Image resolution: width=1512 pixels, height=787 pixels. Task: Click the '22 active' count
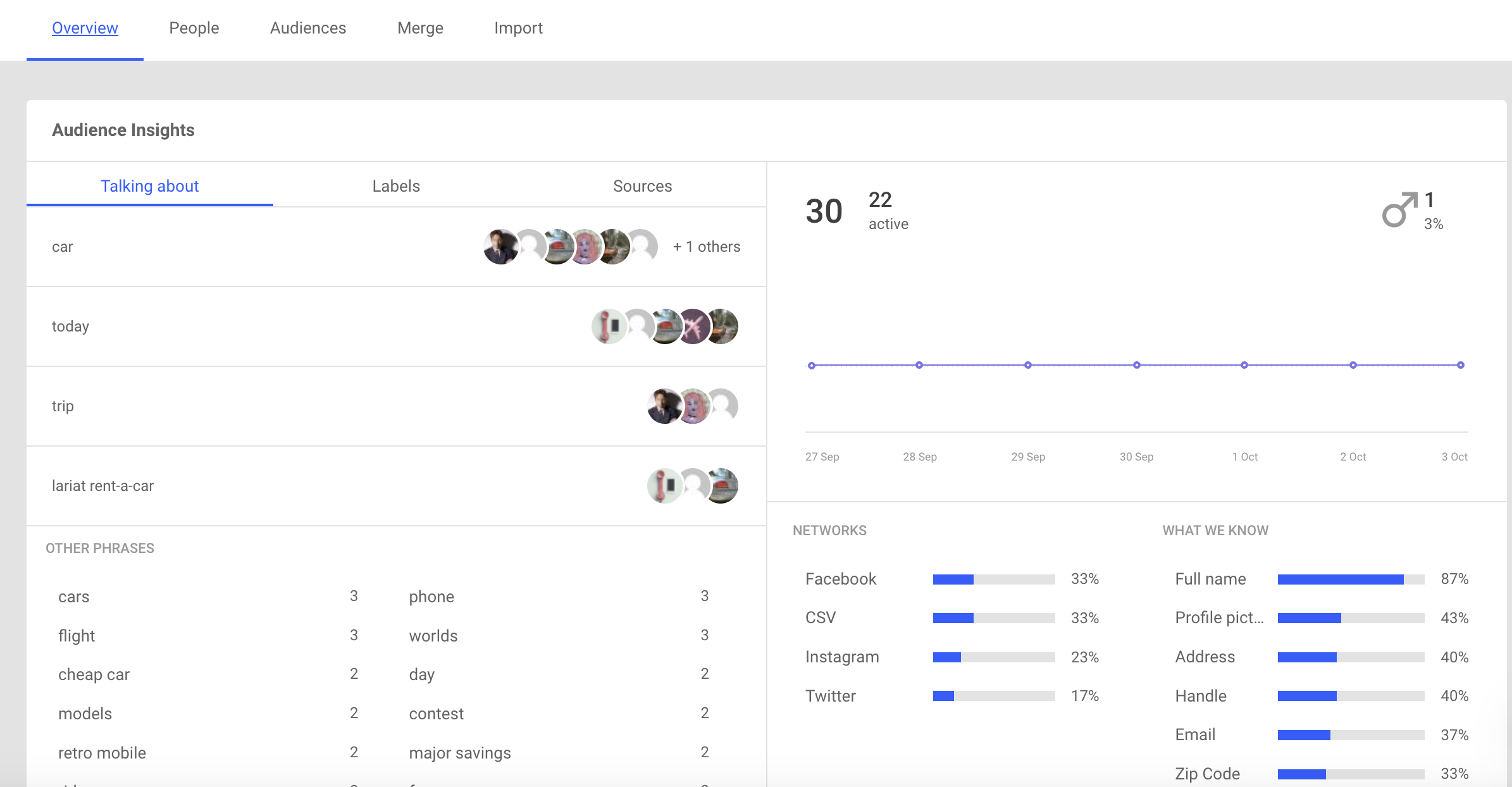point(888,211)
